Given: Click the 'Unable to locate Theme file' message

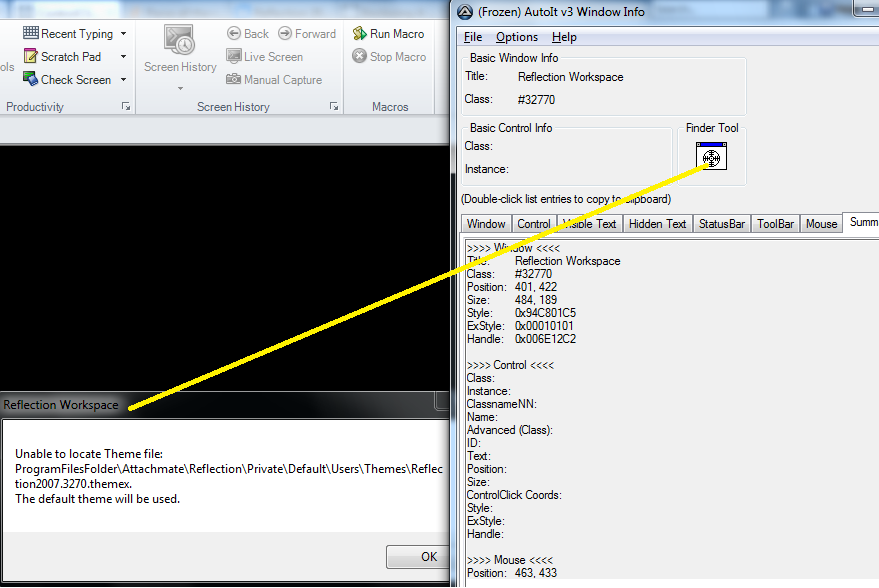Looking at the screenshot, I should pos(89,454).
